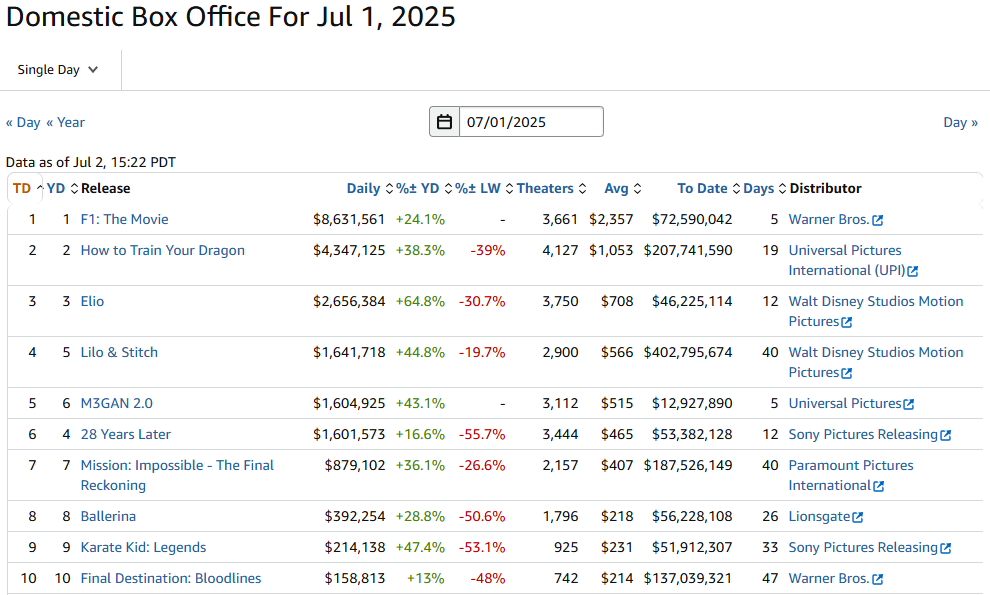
Task: Select to-date total $207,741,590
Action: (x=688, y=250)
